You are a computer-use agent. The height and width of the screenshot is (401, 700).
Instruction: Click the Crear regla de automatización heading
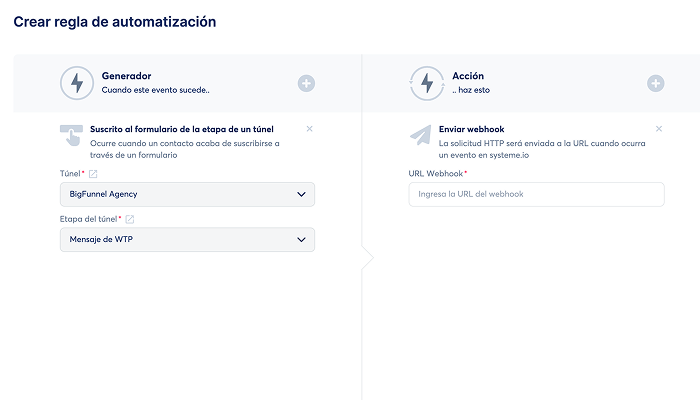[114, 21]
